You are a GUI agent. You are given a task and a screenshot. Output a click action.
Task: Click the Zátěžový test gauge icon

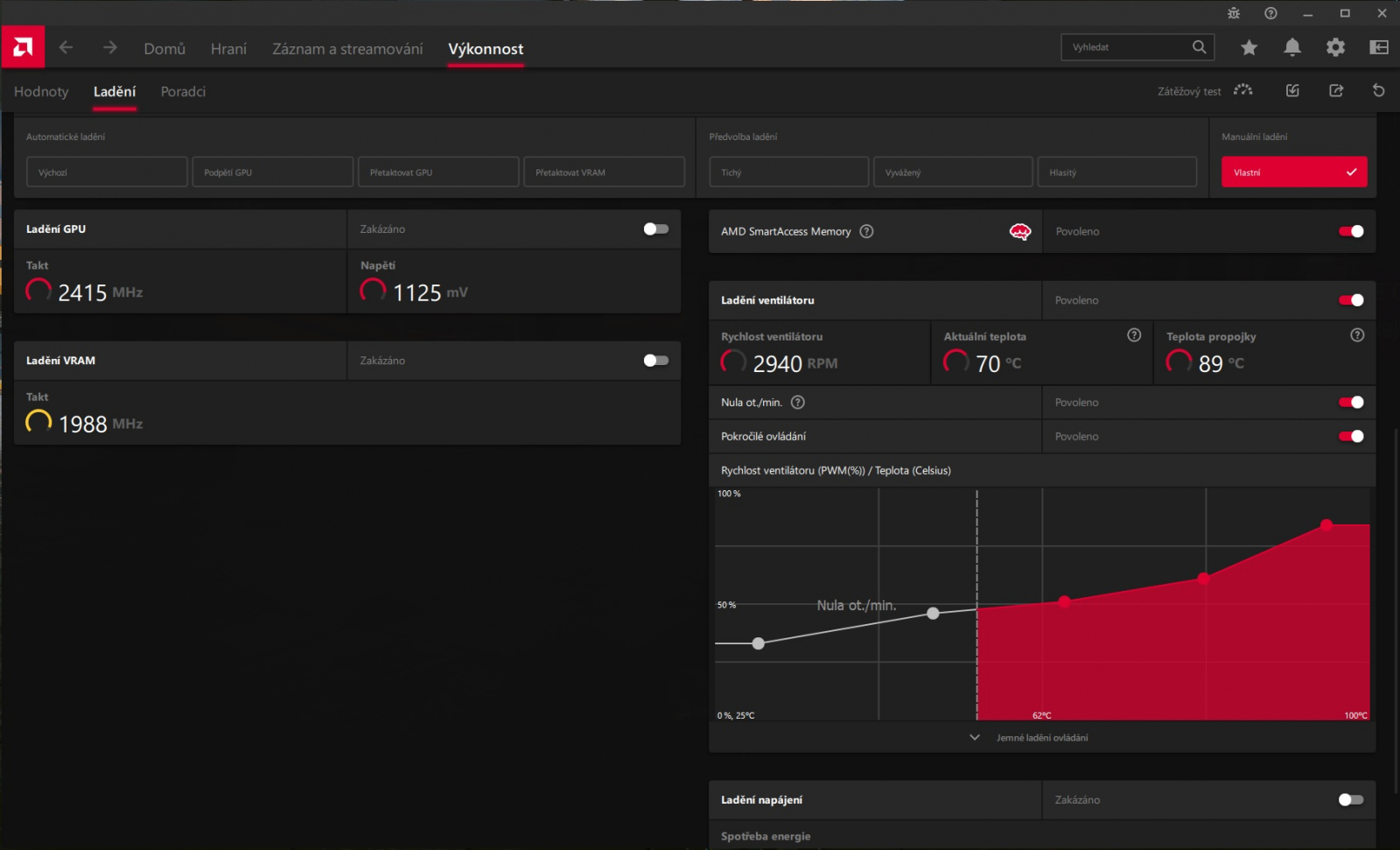(1243, 90)
